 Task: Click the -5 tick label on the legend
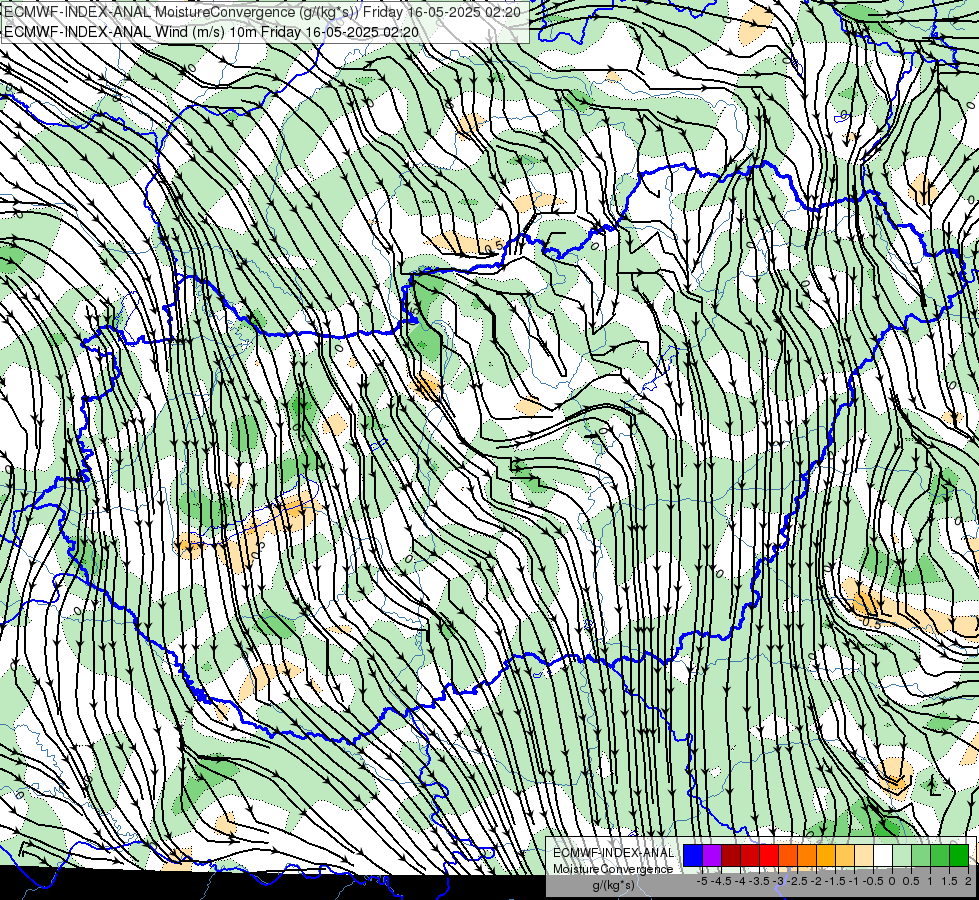pos(702,881)
